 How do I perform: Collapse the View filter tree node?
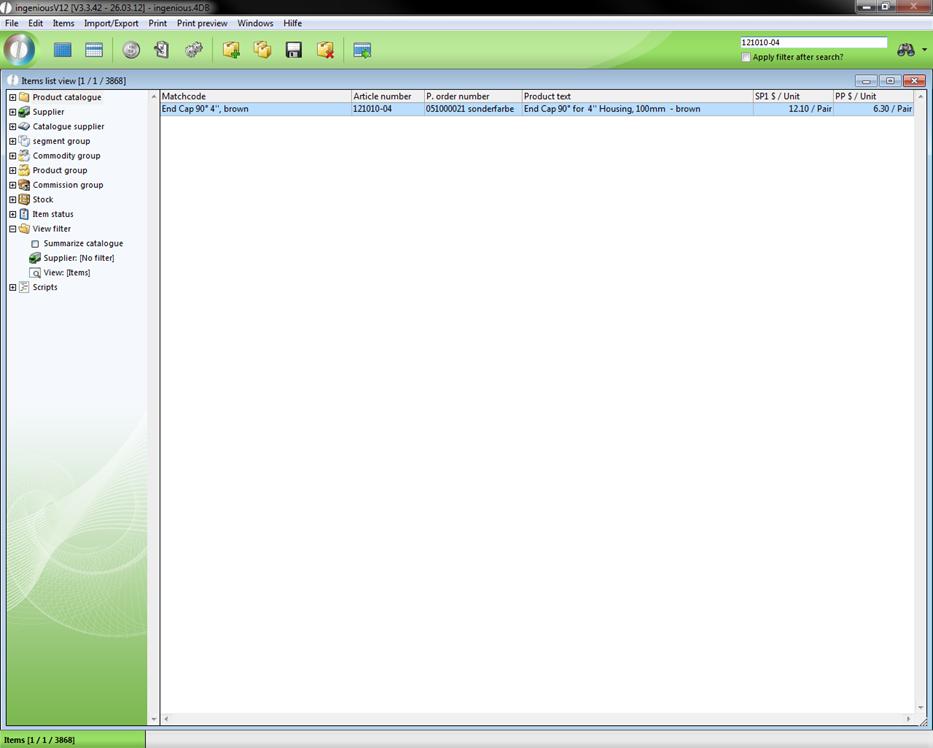pyautogui.click(x=12, y=229)
